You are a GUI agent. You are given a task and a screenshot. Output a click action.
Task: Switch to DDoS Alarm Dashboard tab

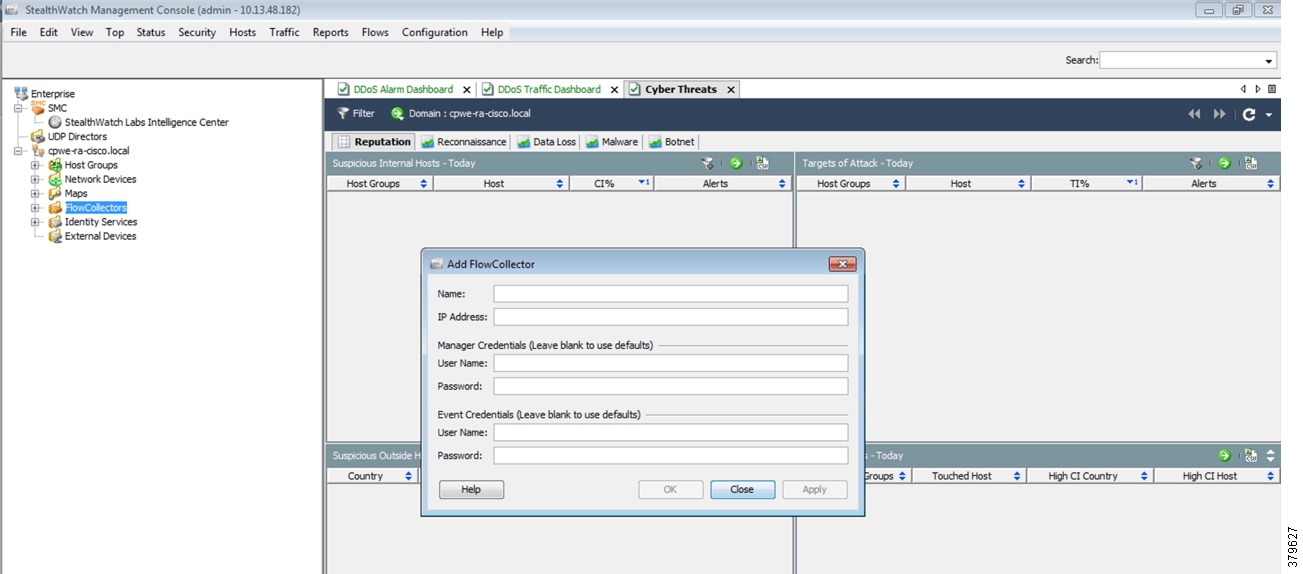click(403, 89)
